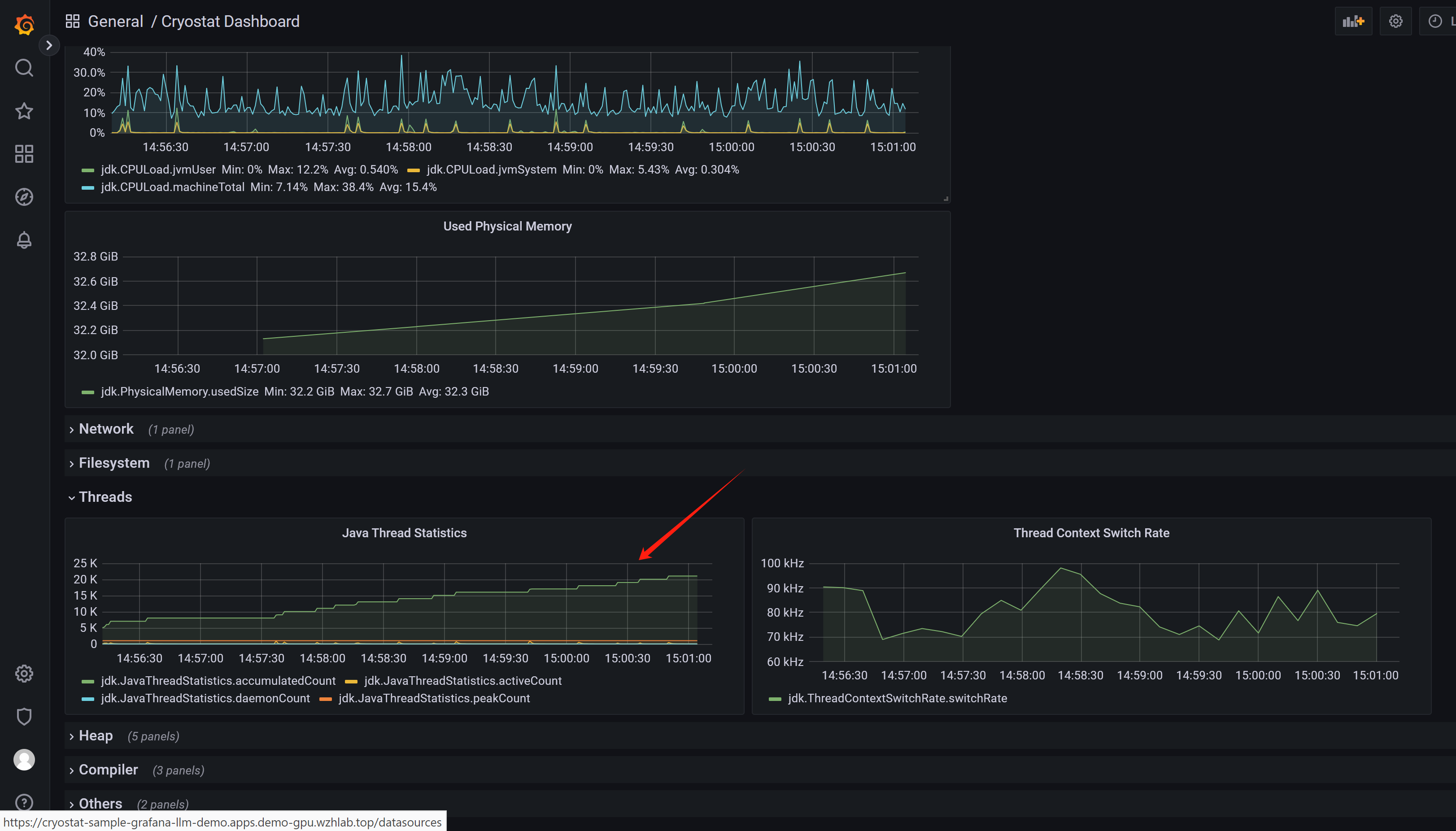Viewport: 1456px width, 831px height.
Task: Open Java Thread Statistics panel title menu
Action: (404, 532)
